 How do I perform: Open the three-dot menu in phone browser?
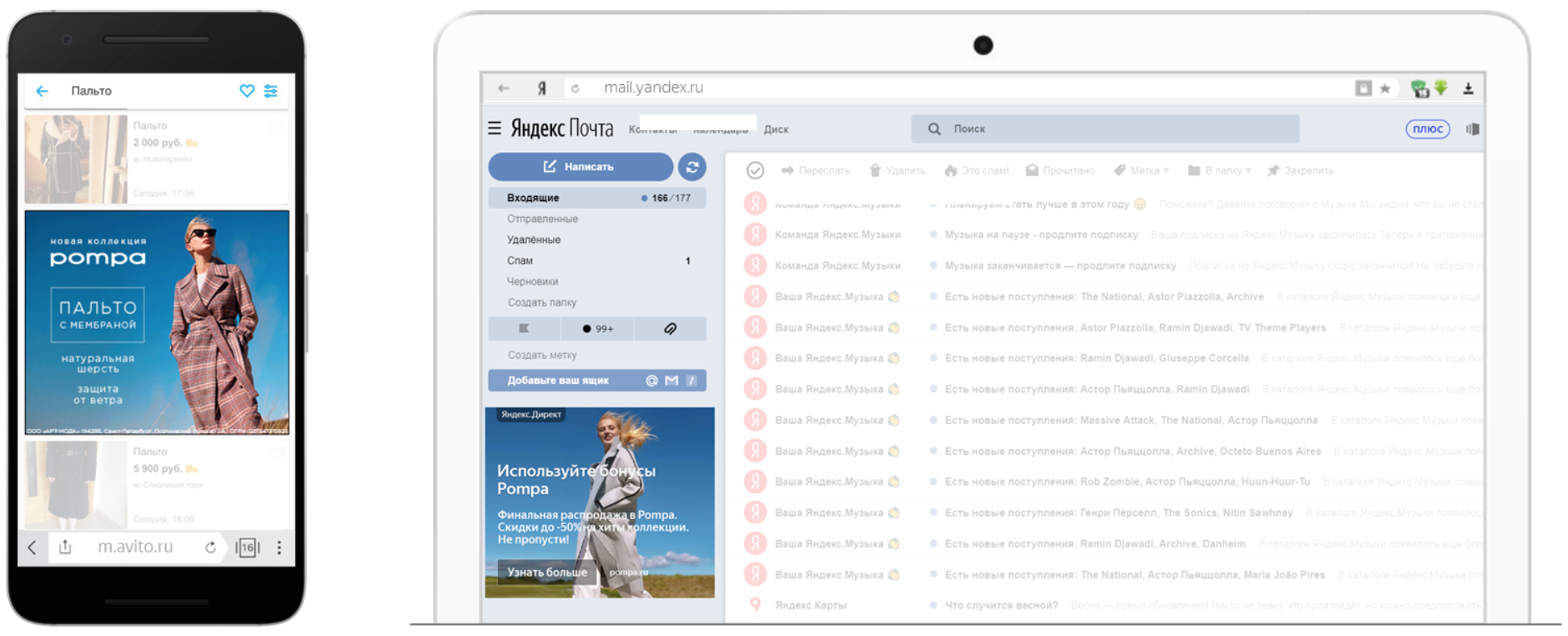pyautogui.click(x=279, y=548)
